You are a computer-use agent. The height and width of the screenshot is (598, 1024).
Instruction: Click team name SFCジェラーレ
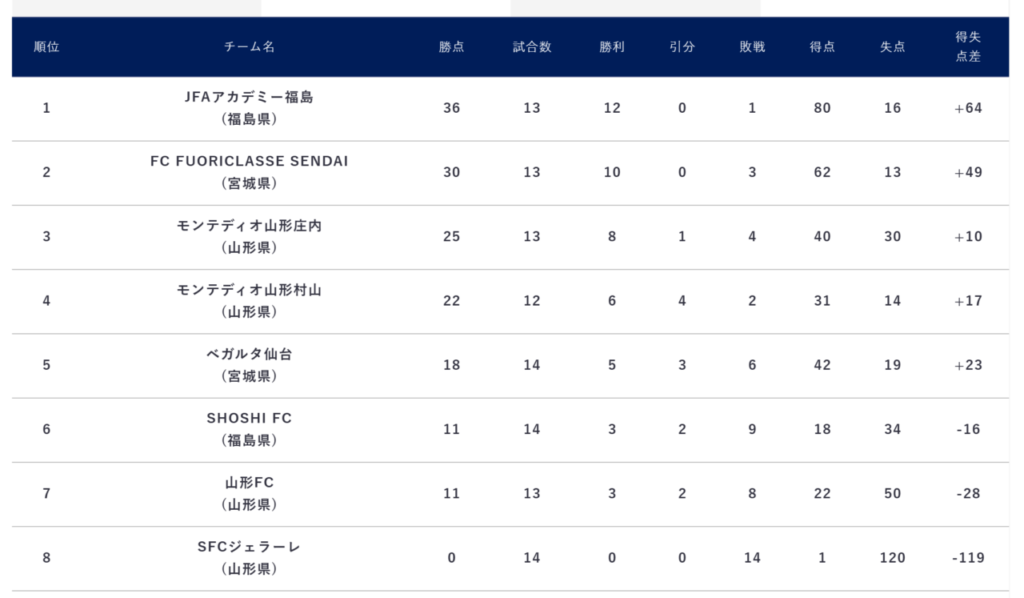click(x=249, y=547)
